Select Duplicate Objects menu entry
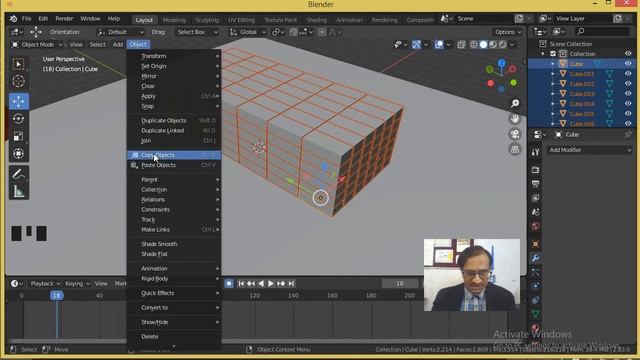 pyautogui.click(x=174, y=120)
